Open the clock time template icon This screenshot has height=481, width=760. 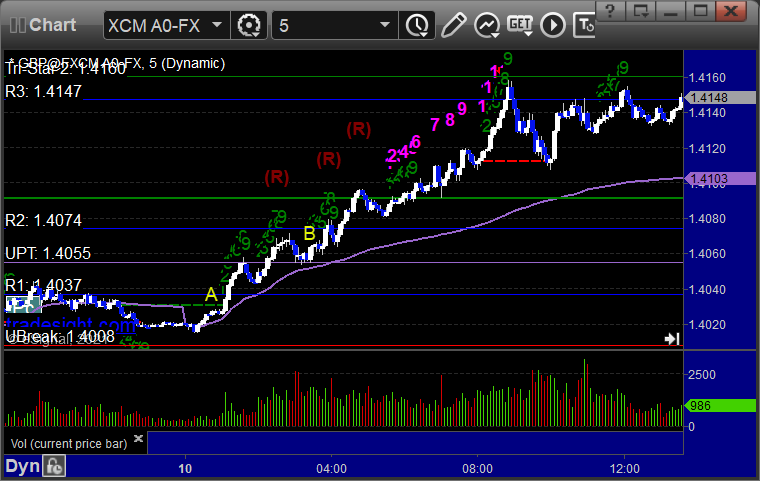pos(417,25)
